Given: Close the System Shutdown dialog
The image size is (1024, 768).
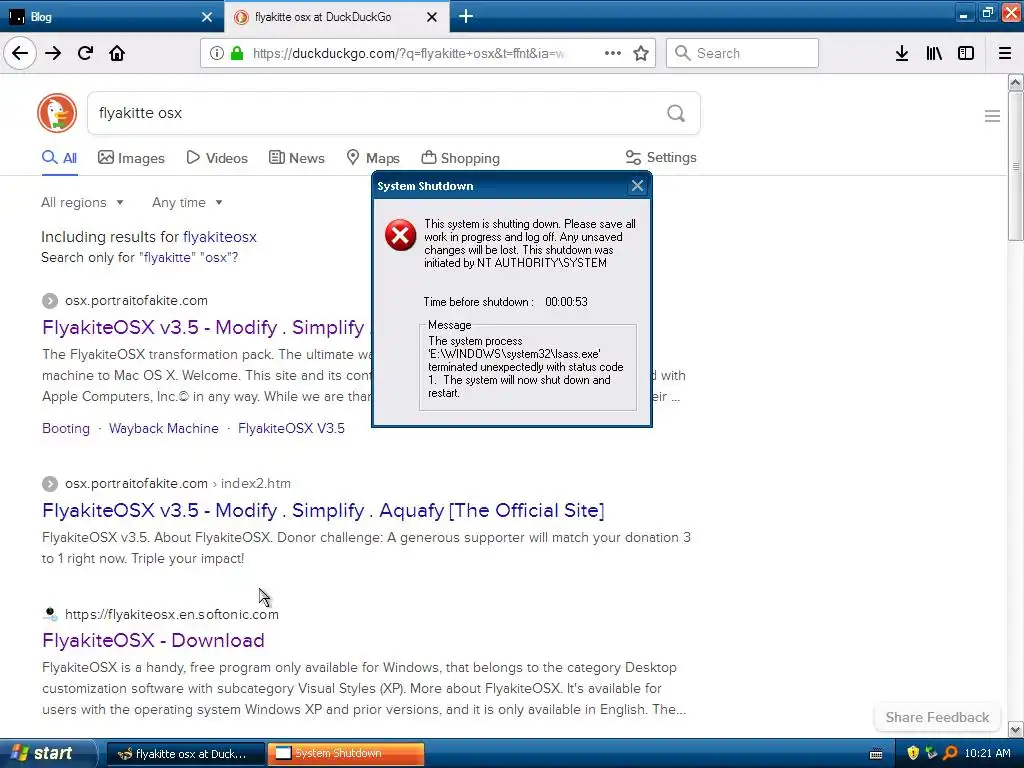Looking at the screenshot, I should (637, 186).
